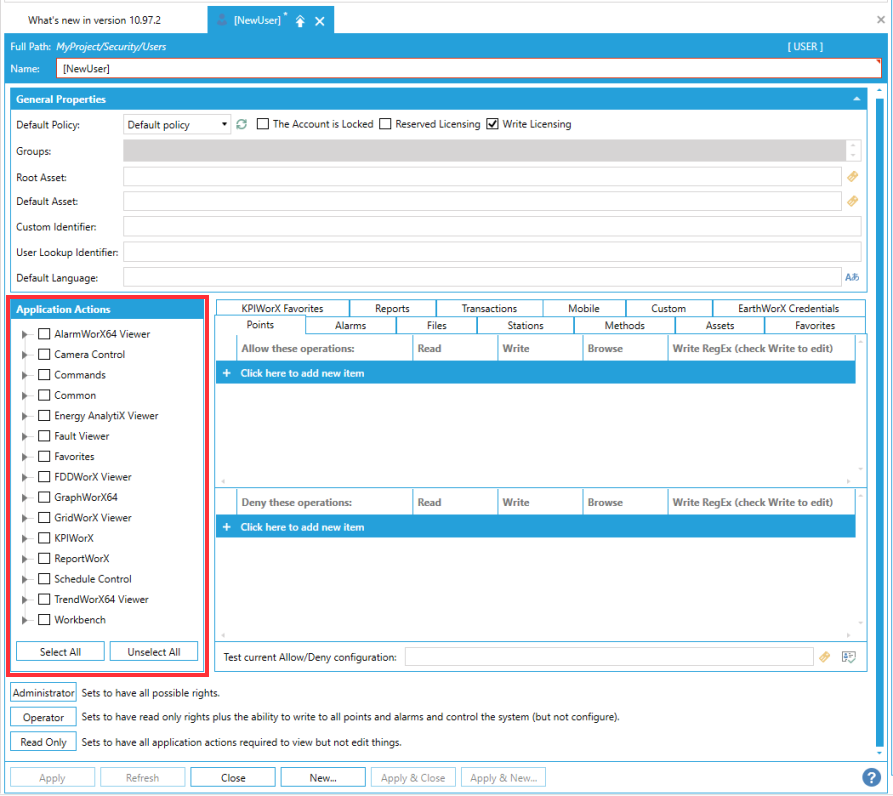The height and width of the screenshot is (796, 893).
Task: Click the GridWorX Viewer tree label
Action: (x=93, y=518)
